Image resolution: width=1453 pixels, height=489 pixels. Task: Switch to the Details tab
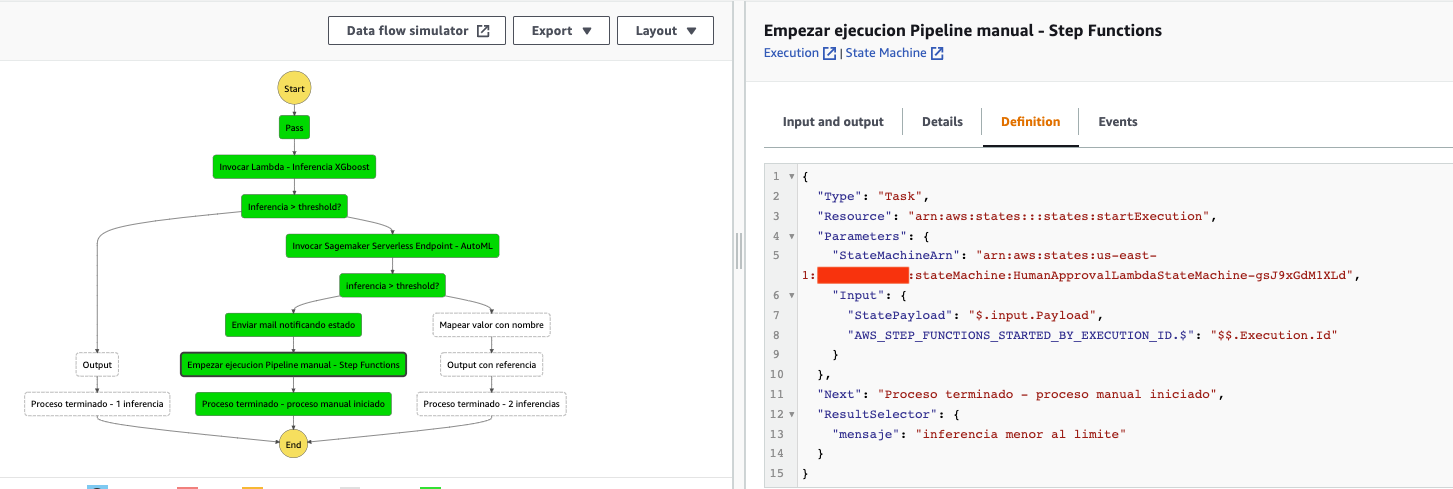pyautogui.click(x=942, y=122)
